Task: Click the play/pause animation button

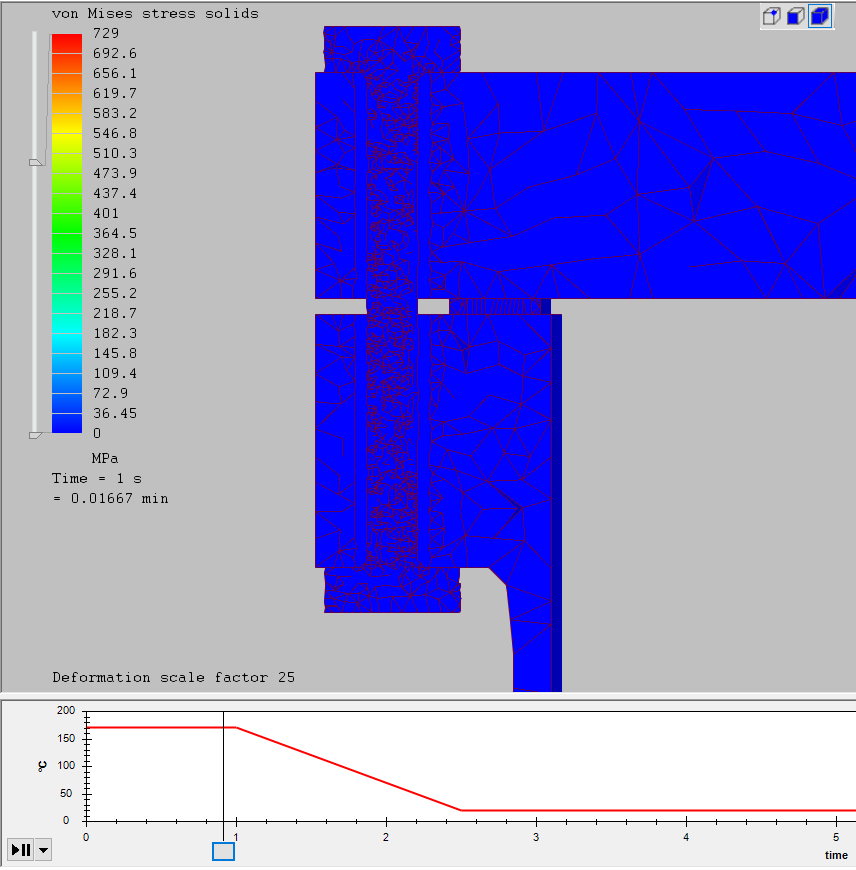Action: pos(21,849)
